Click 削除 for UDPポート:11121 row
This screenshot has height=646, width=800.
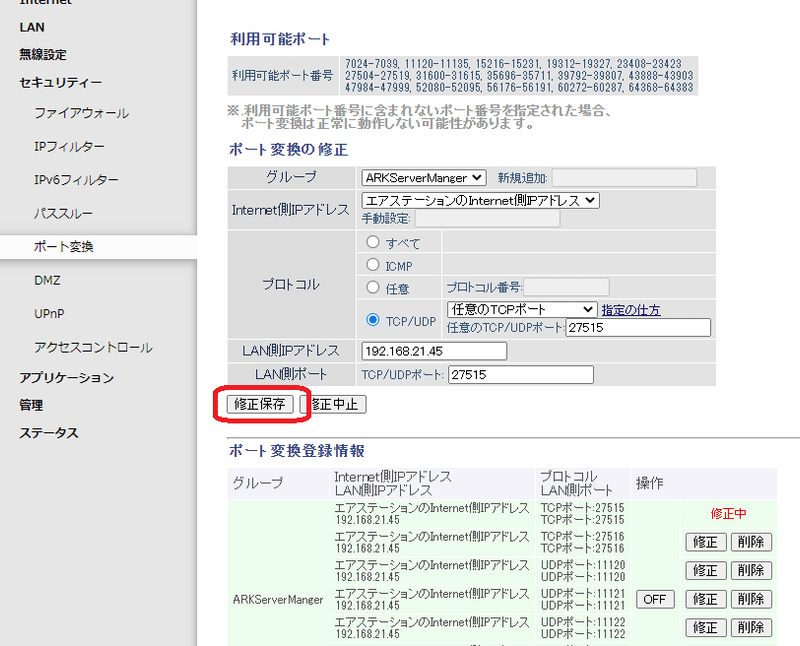click(x=751, y=599)
